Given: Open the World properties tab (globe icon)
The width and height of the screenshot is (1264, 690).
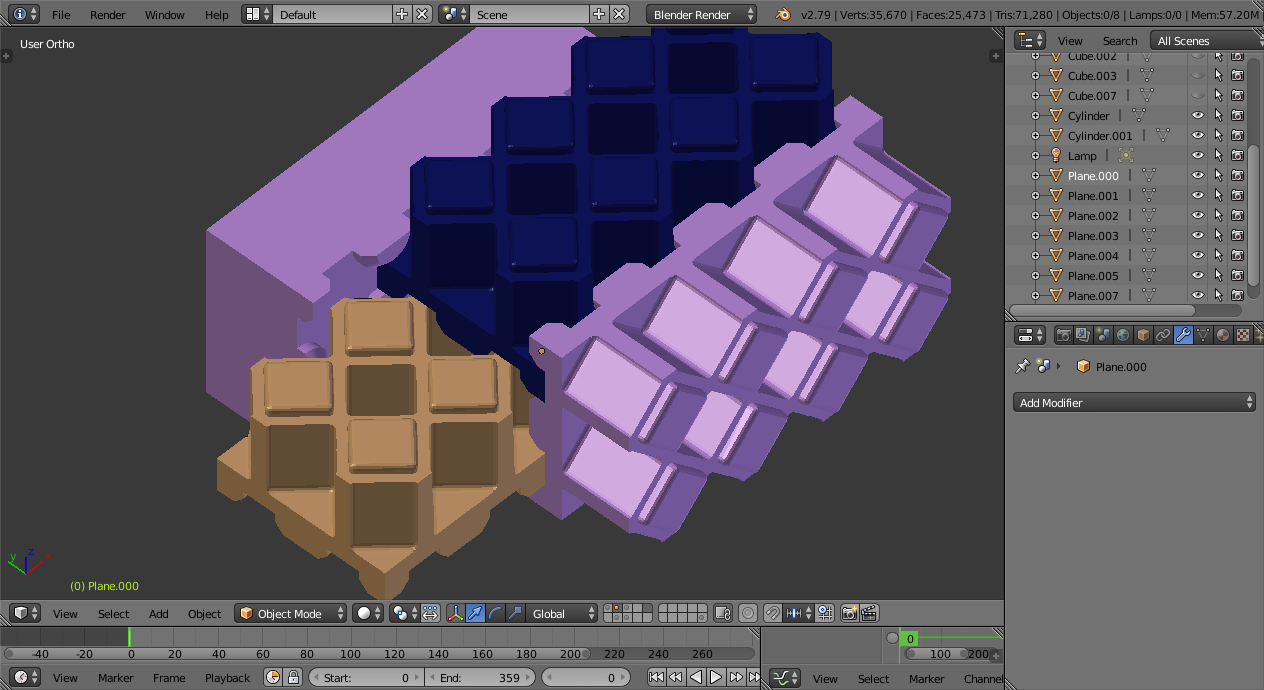Looking at the screenshot, I should [x=1123, y=335].
